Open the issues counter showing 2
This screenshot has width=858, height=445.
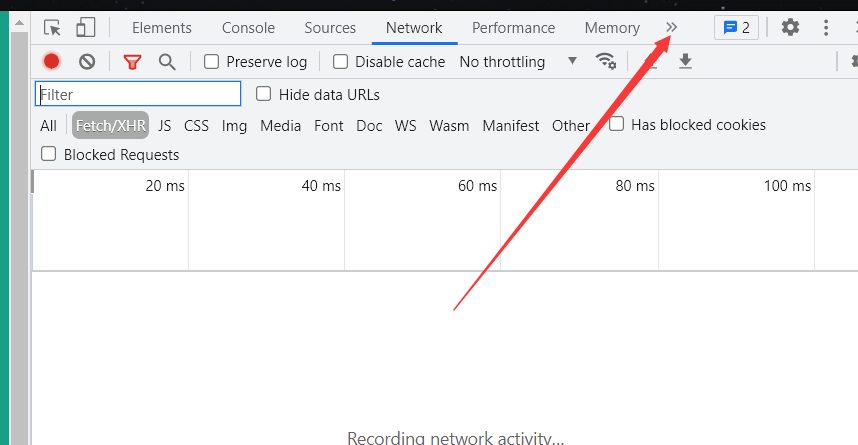pos(737,27)
